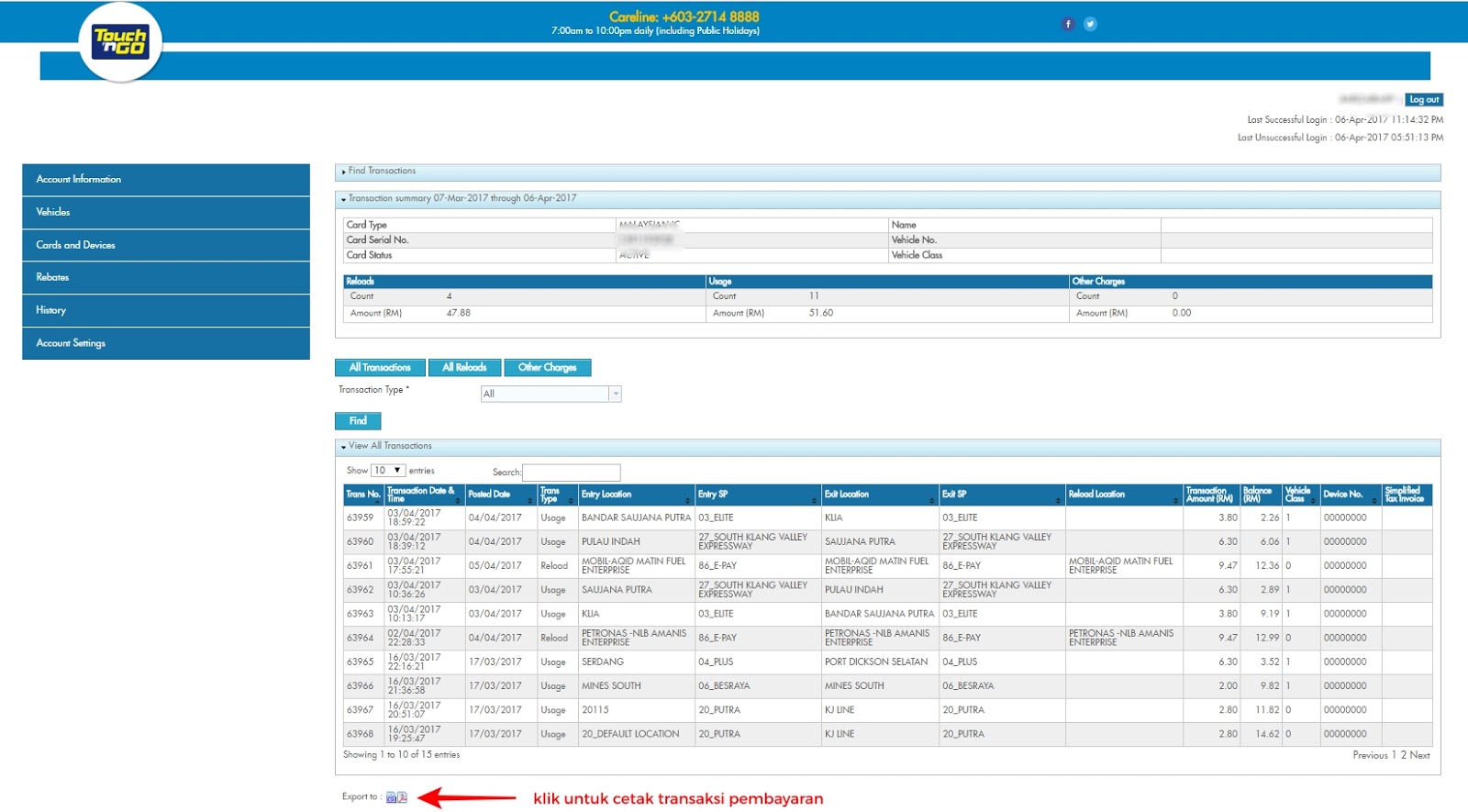Expand the Find Transactions section

887,172
